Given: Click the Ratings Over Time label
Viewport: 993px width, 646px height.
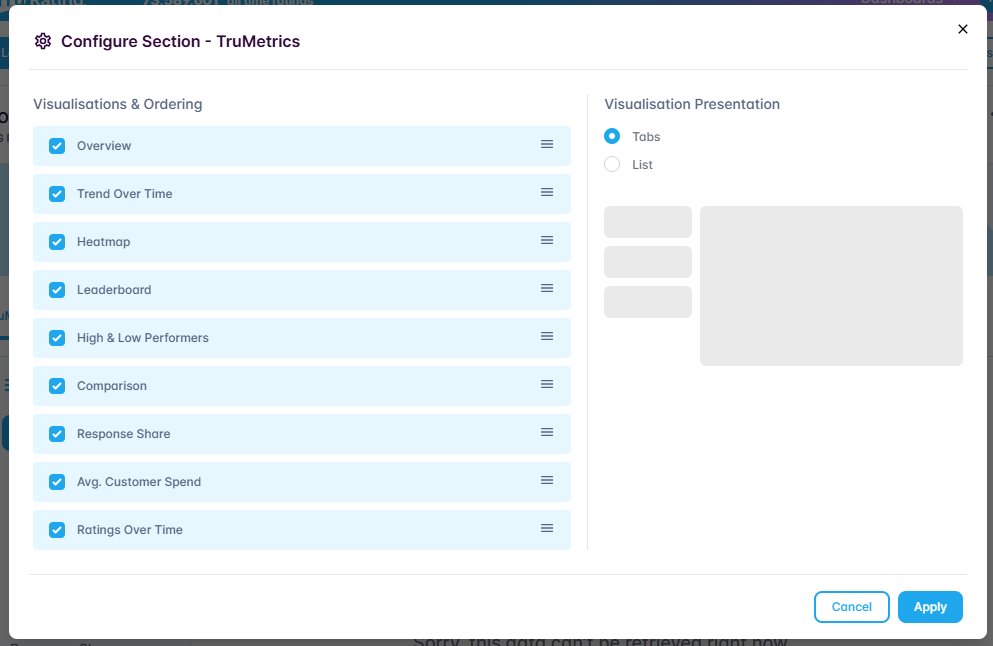Looking at the screenshot, I should click(130, 530).
